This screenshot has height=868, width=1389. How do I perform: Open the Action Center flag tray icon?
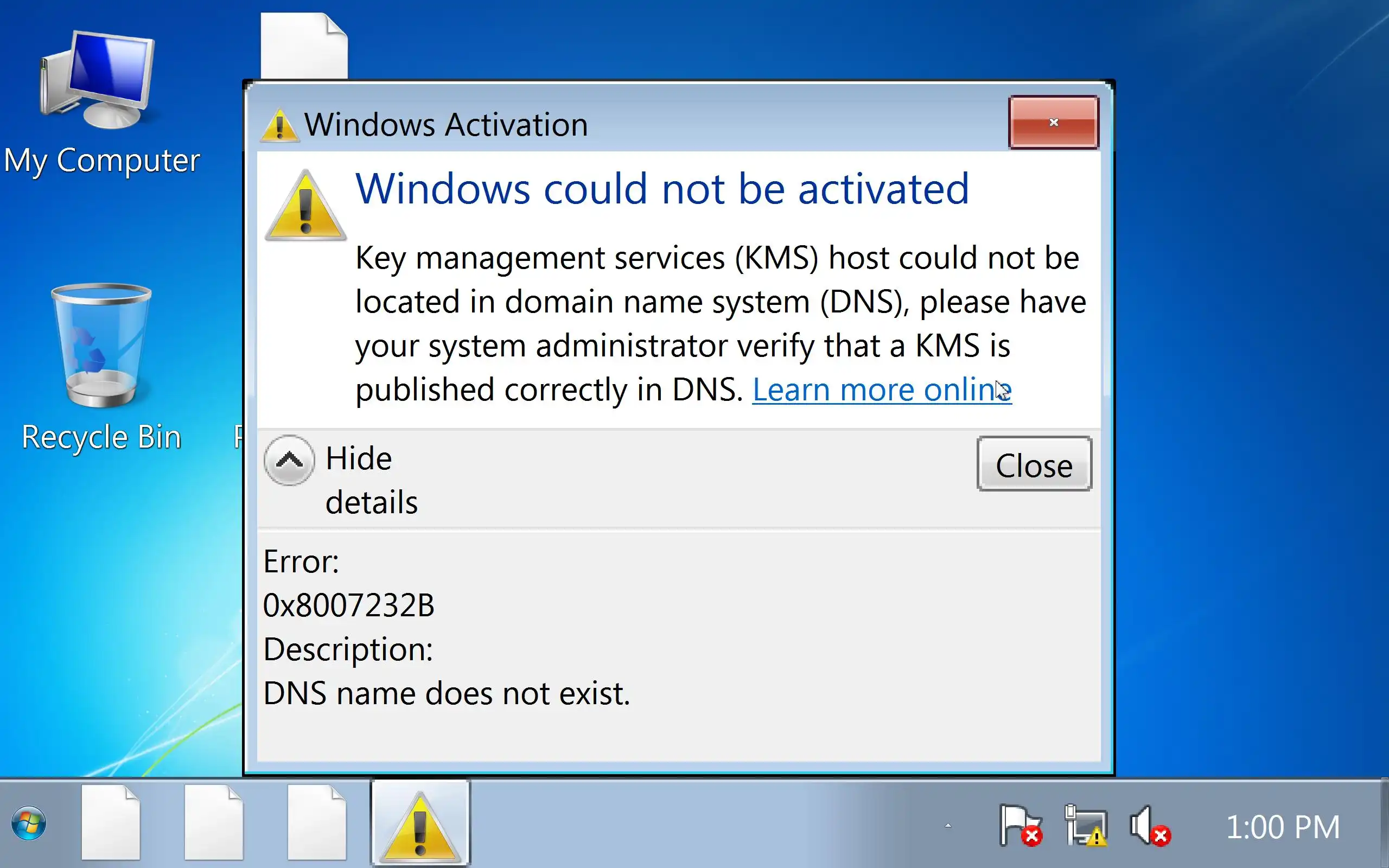1020,826
